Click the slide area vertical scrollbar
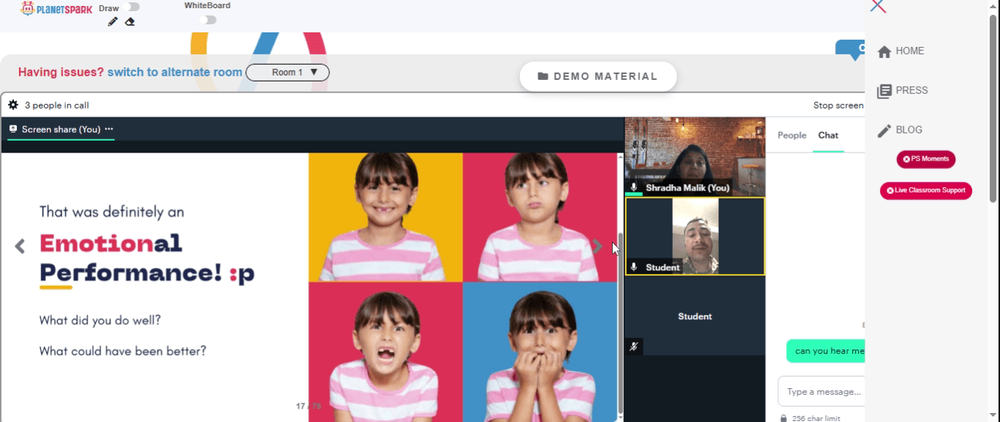 click(621, 286)
